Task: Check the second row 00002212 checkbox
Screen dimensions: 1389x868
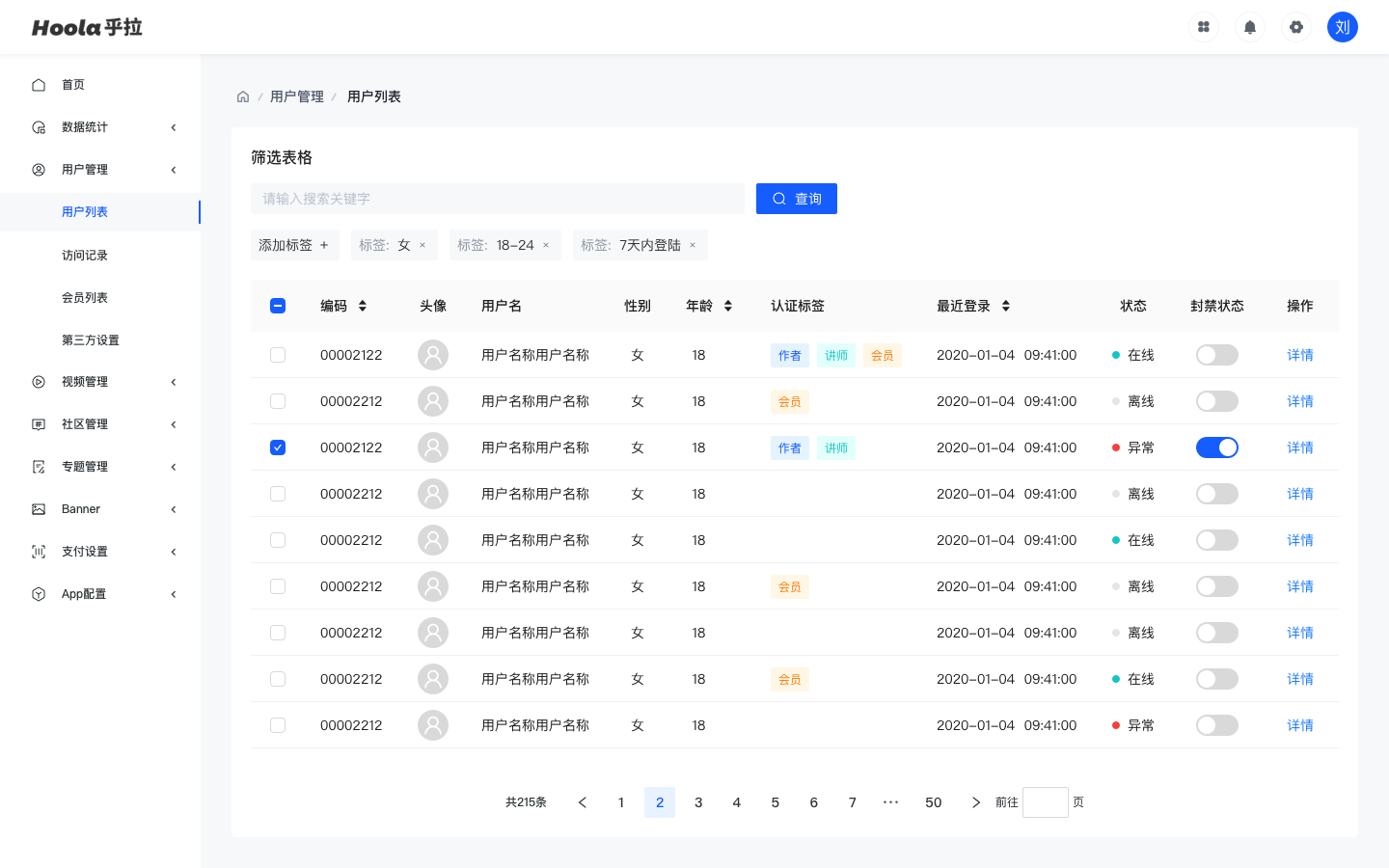Action: [x=278, y=401]
